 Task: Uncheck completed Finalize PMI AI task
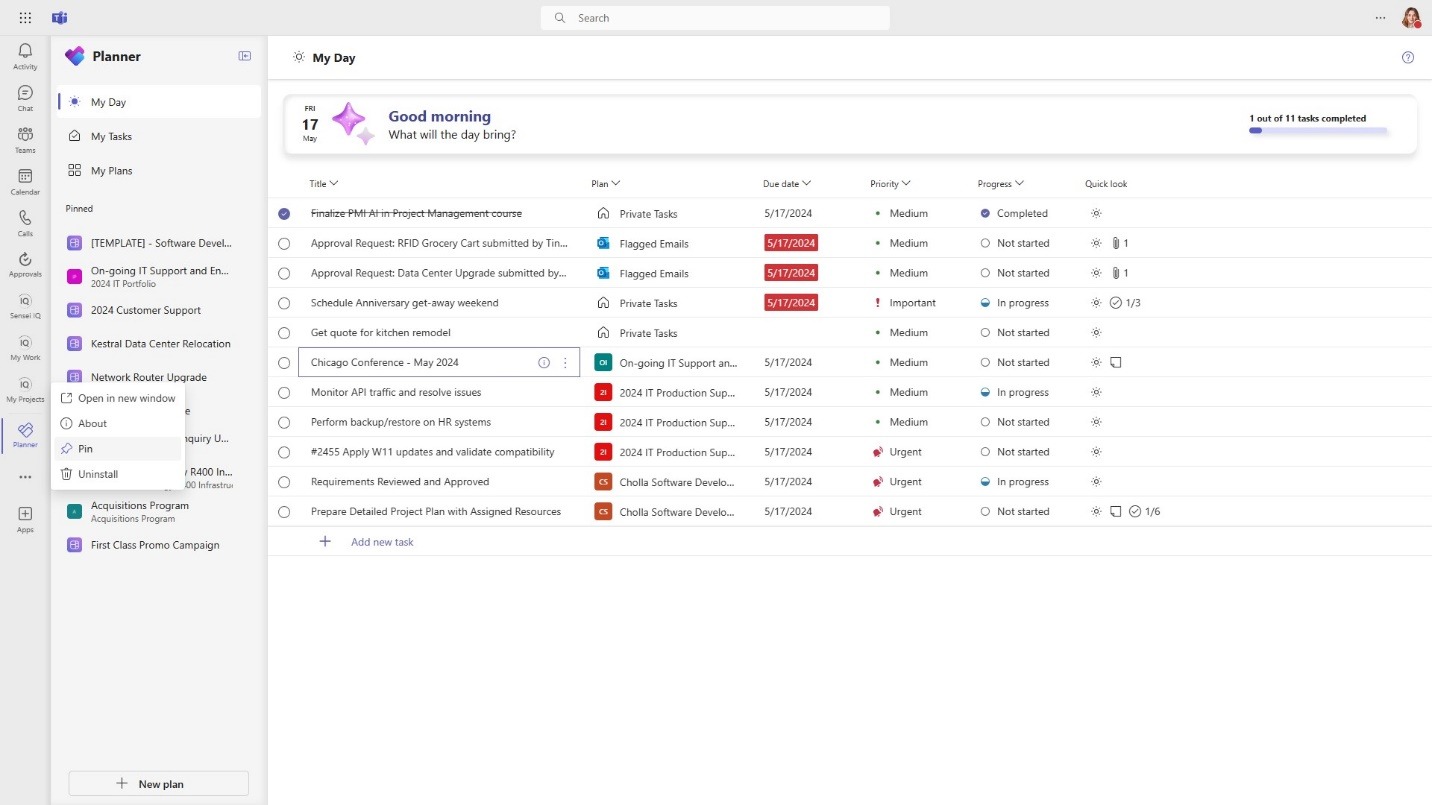click(284, 213)
